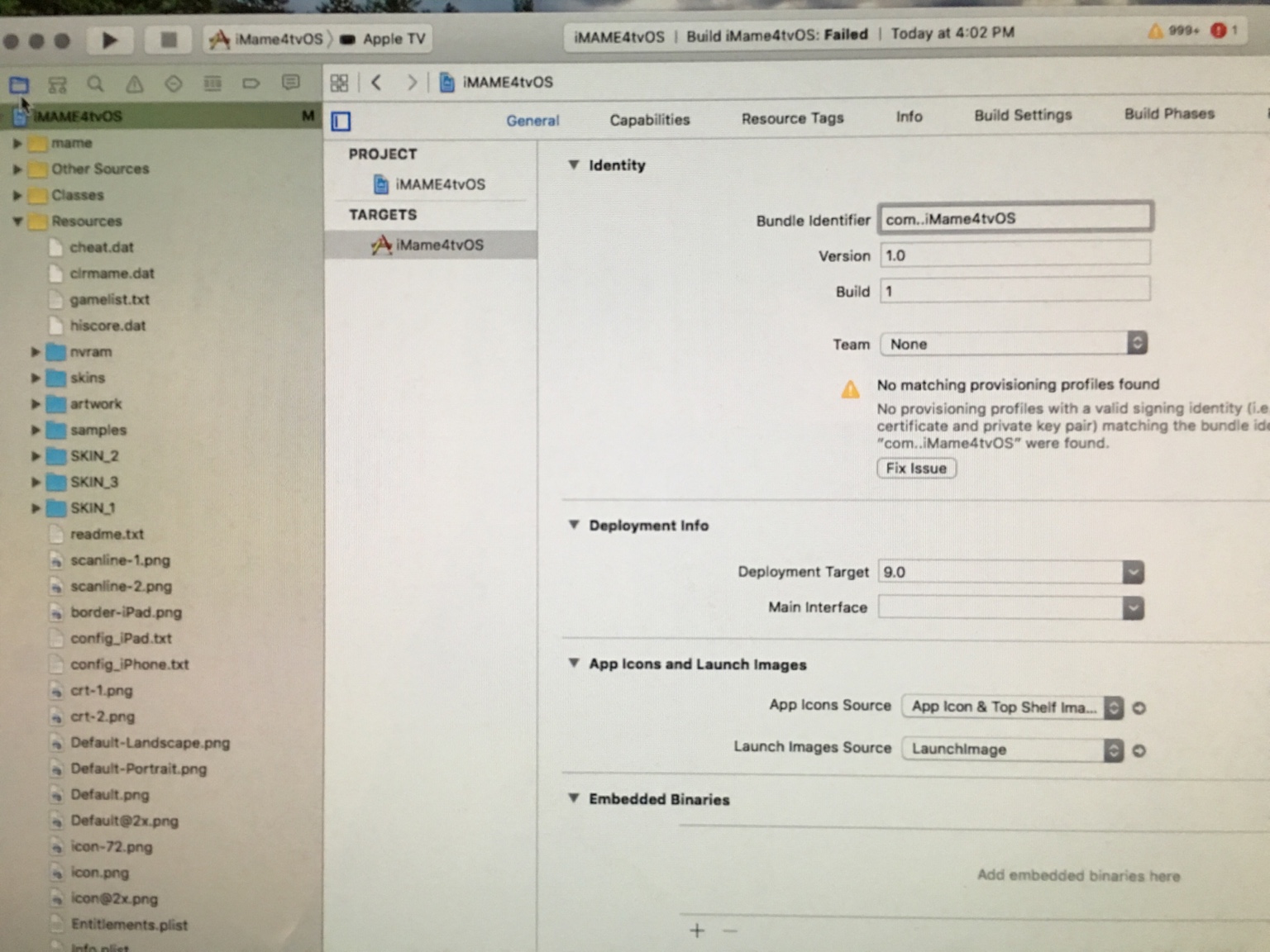
Task: Select iMAME4tvOS under PROJECT
Action: (x=430, y=184)
